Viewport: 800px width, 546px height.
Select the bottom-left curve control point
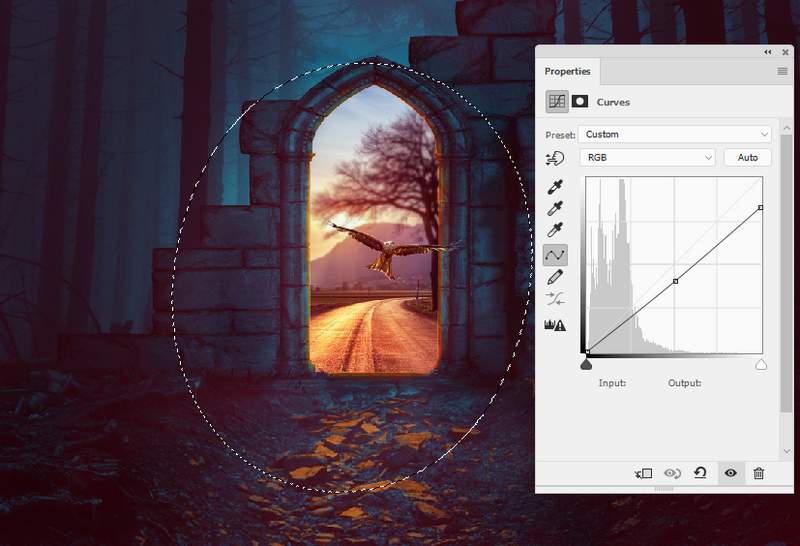click(587, 352)
